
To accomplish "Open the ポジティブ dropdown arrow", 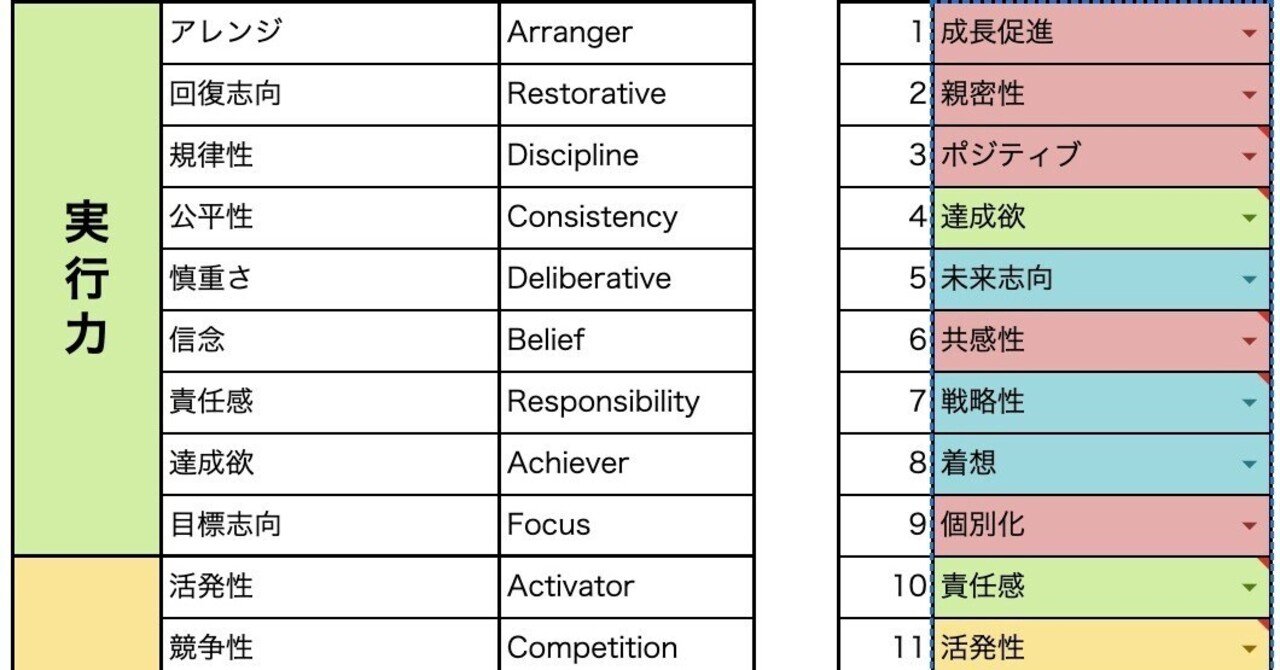I will tap(1248, 156).
